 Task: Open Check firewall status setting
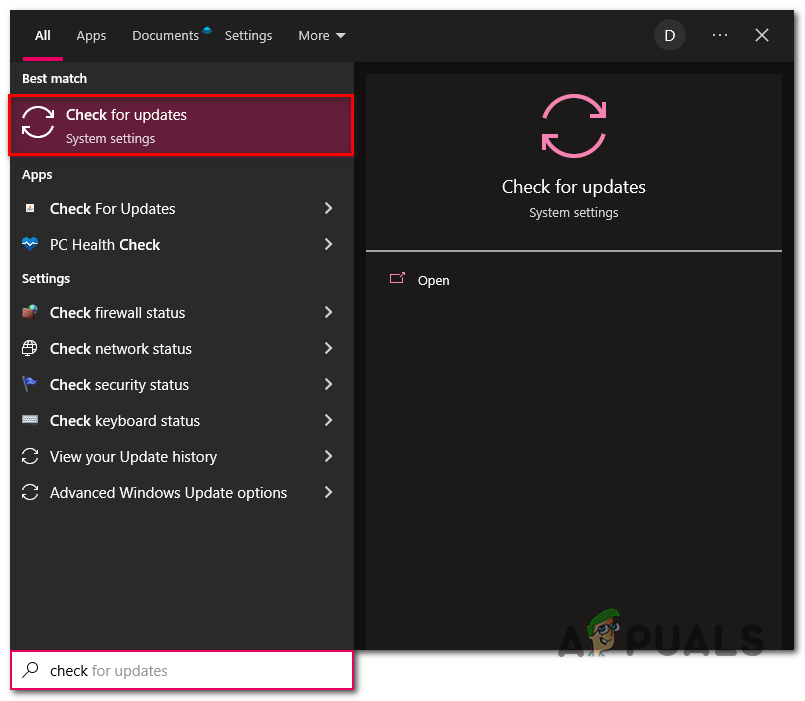pyautogui.click(x=181, y=312)
